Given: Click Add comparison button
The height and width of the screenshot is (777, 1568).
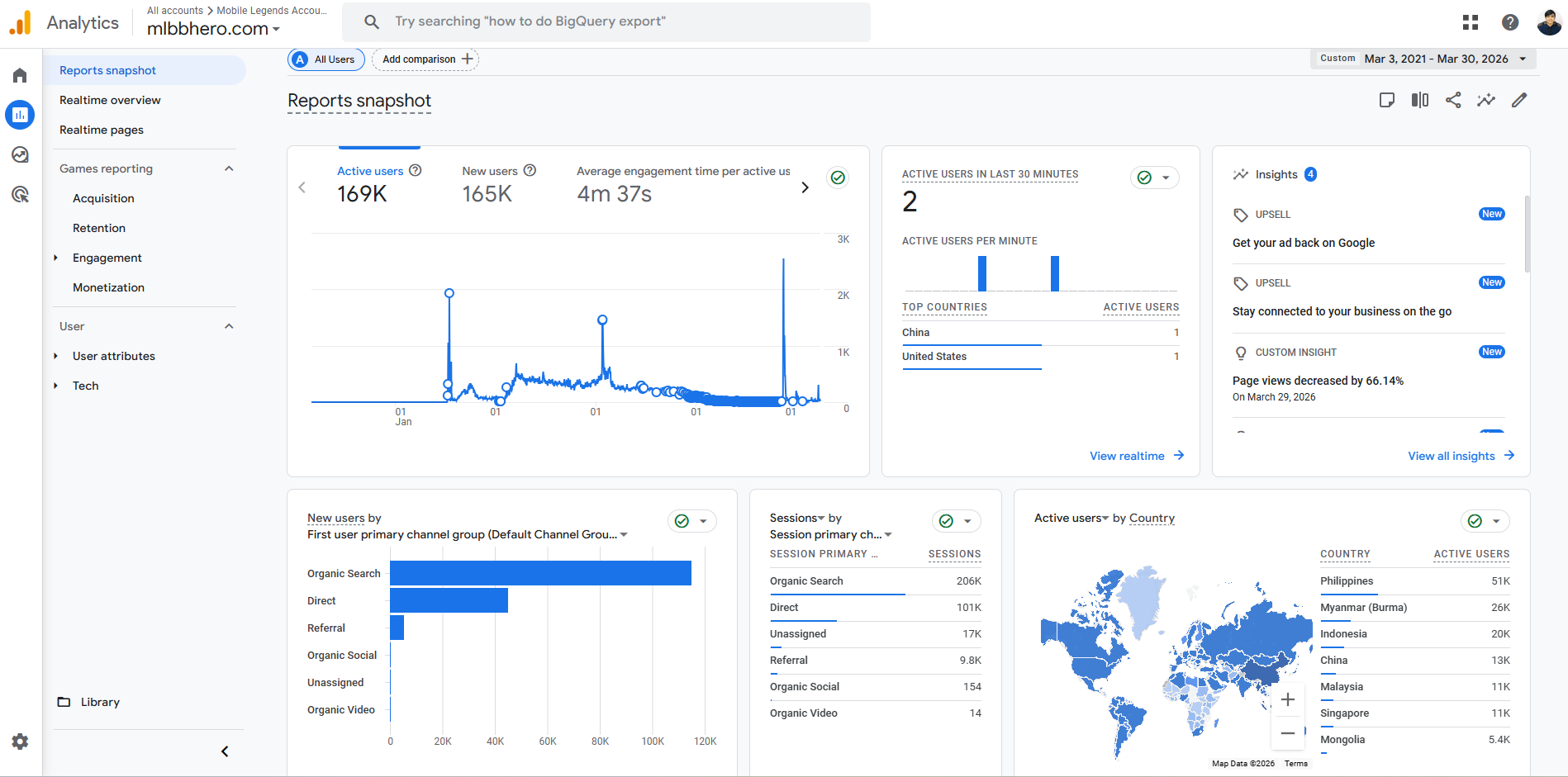Looking at the screenshot, I should (x=425, y=59).
